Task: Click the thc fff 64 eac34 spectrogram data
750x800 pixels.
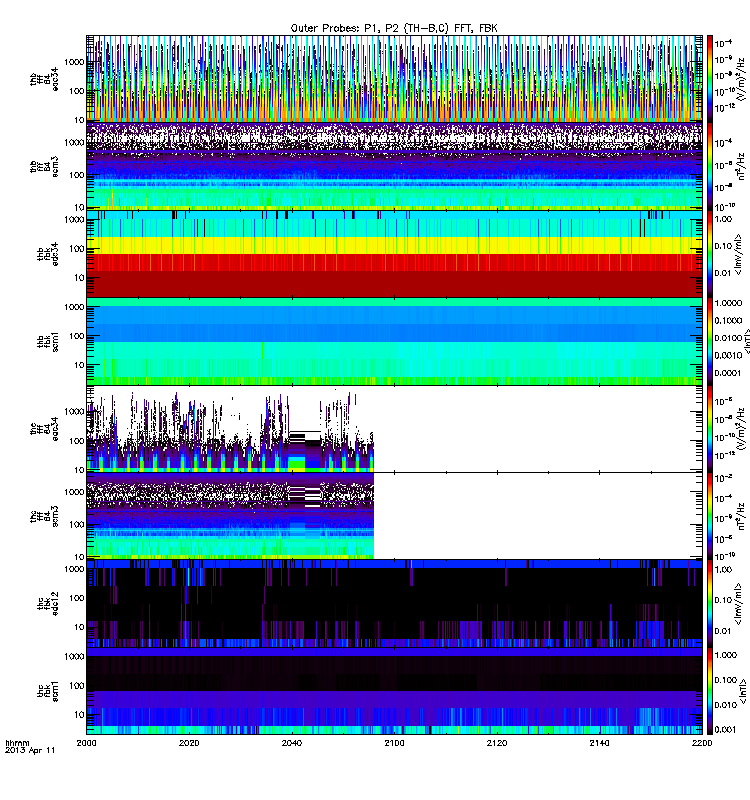Action: tap(230, 429)
